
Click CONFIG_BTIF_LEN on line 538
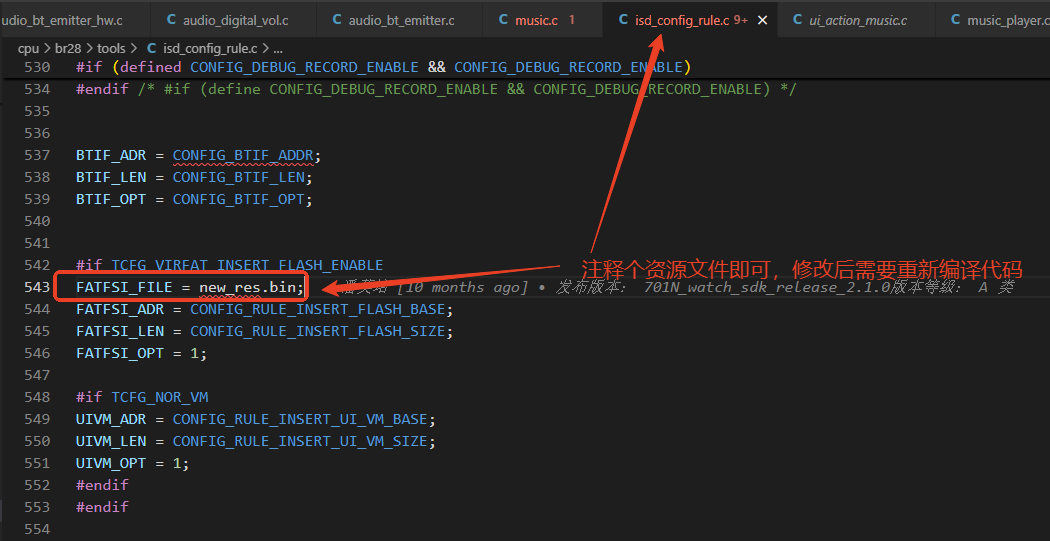[x=238, y=177]
